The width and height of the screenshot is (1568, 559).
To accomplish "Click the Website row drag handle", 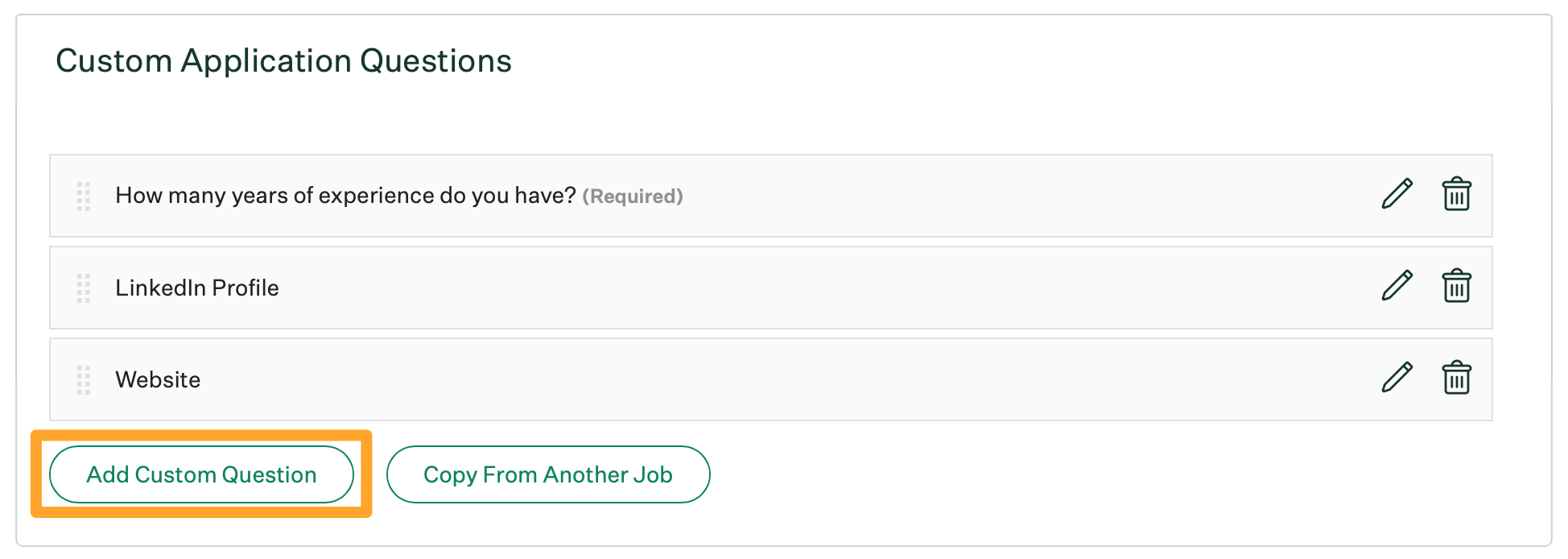I will (84, 379).
